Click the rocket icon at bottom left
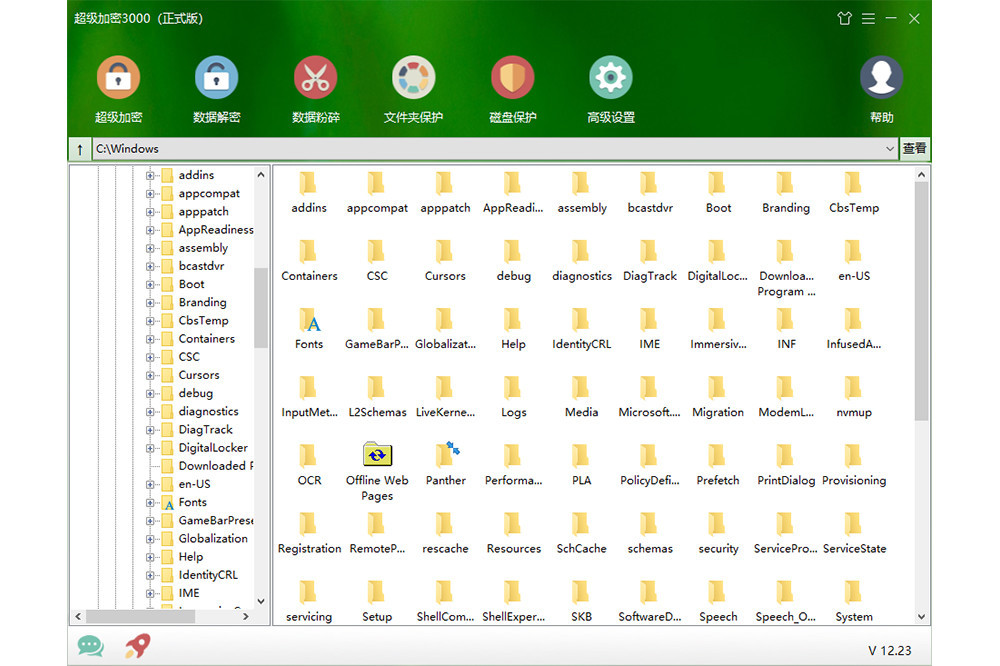This screenshot has height=666, width=1000. pos(138,646)
